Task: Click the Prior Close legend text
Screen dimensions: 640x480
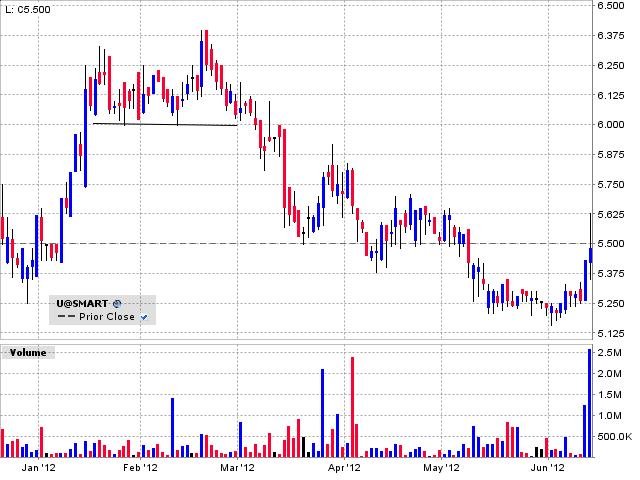Action: click(106, 316)
